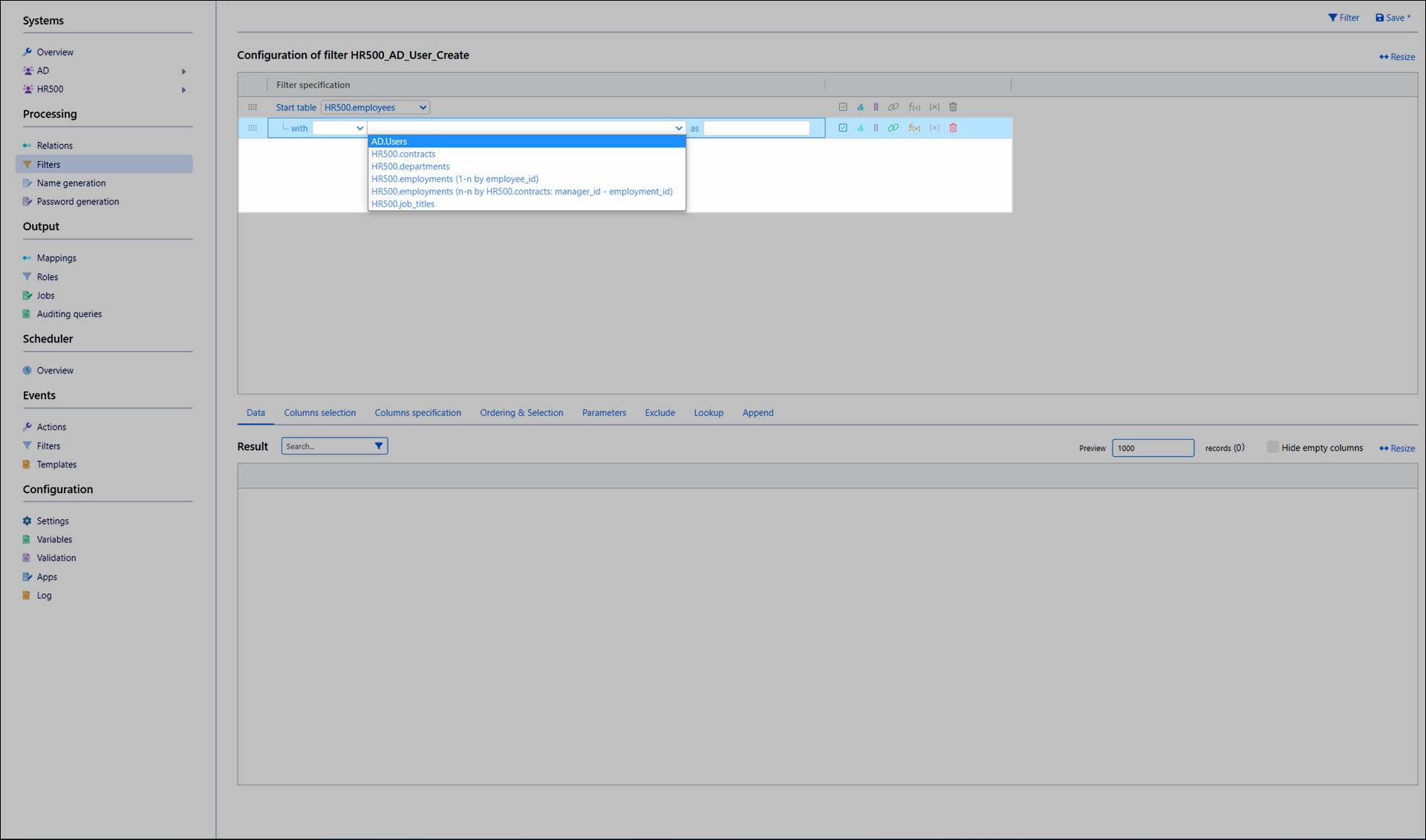The image size is (1426, 840).
Task: Click the green link icon in 'with' row
Action: coord(893,128)
